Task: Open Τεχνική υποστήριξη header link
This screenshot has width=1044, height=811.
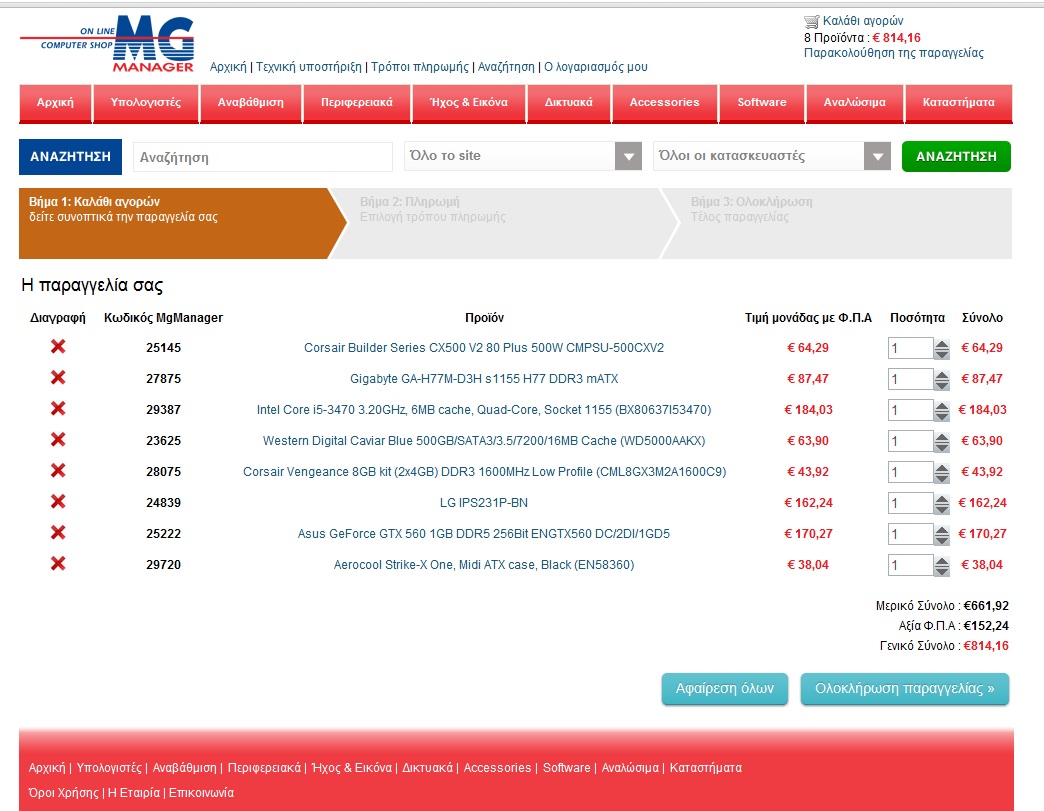Action: point(309,67)
